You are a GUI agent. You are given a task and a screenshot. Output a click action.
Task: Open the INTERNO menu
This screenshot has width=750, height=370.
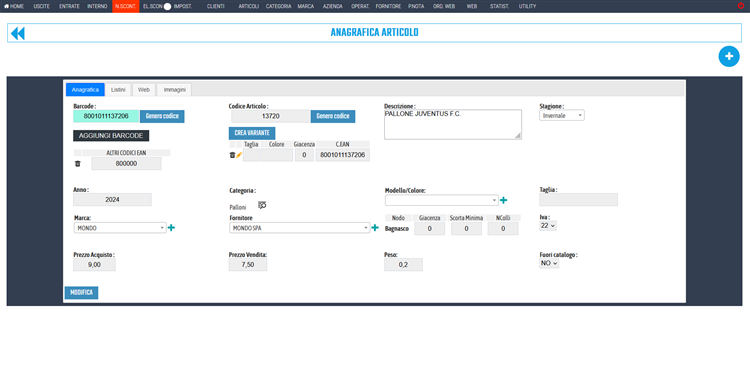coord(97,6)
